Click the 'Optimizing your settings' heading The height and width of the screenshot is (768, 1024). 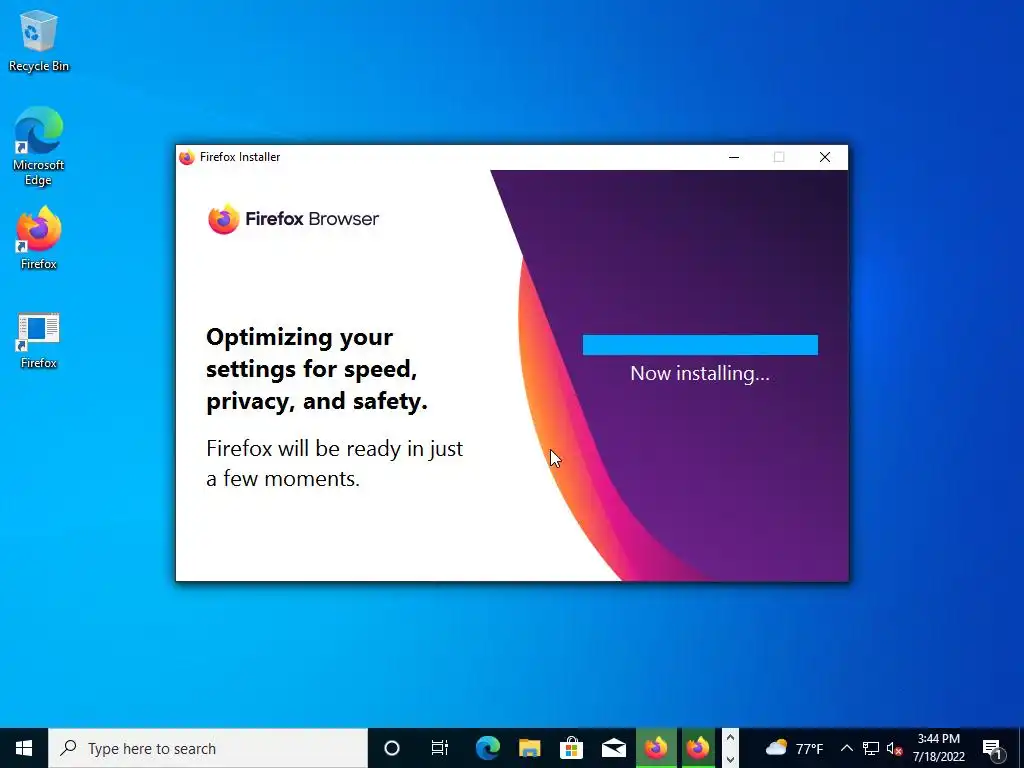pos(317,369)
